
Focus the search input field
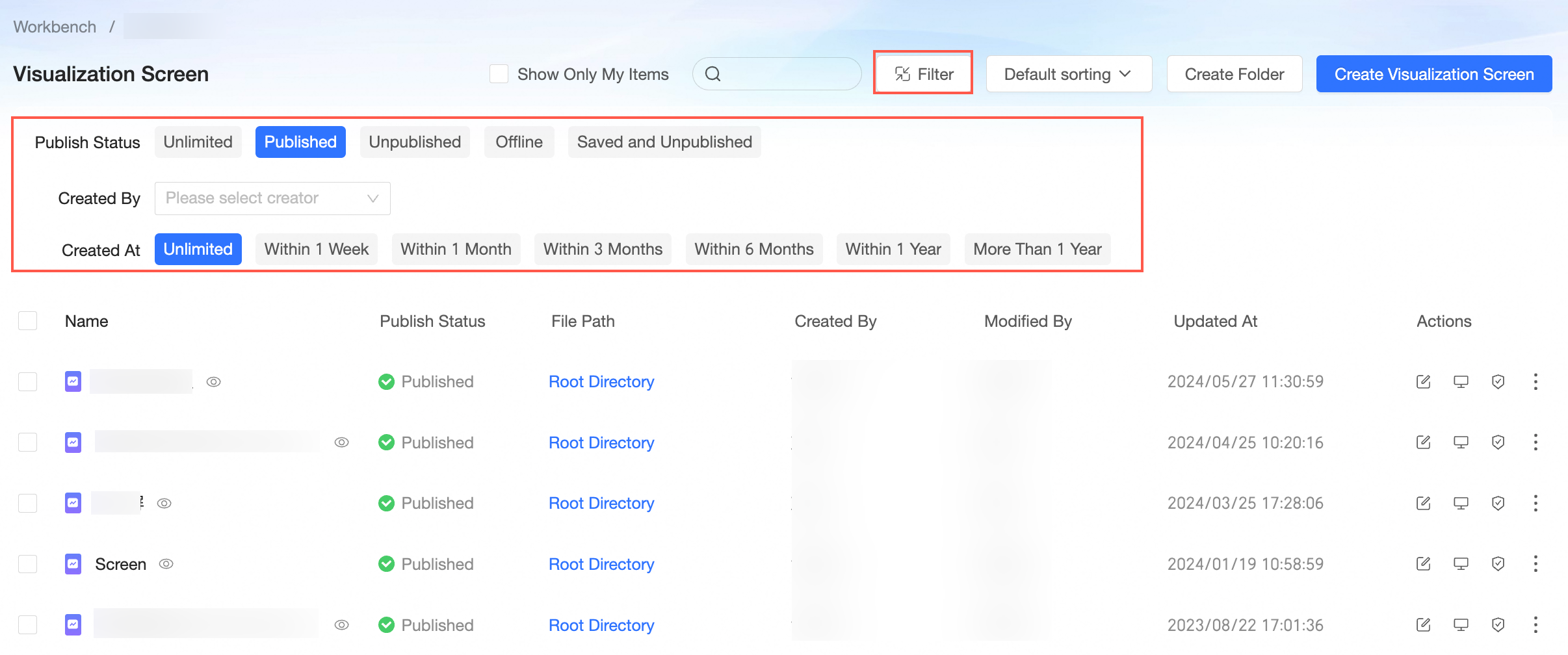[777, 74]
